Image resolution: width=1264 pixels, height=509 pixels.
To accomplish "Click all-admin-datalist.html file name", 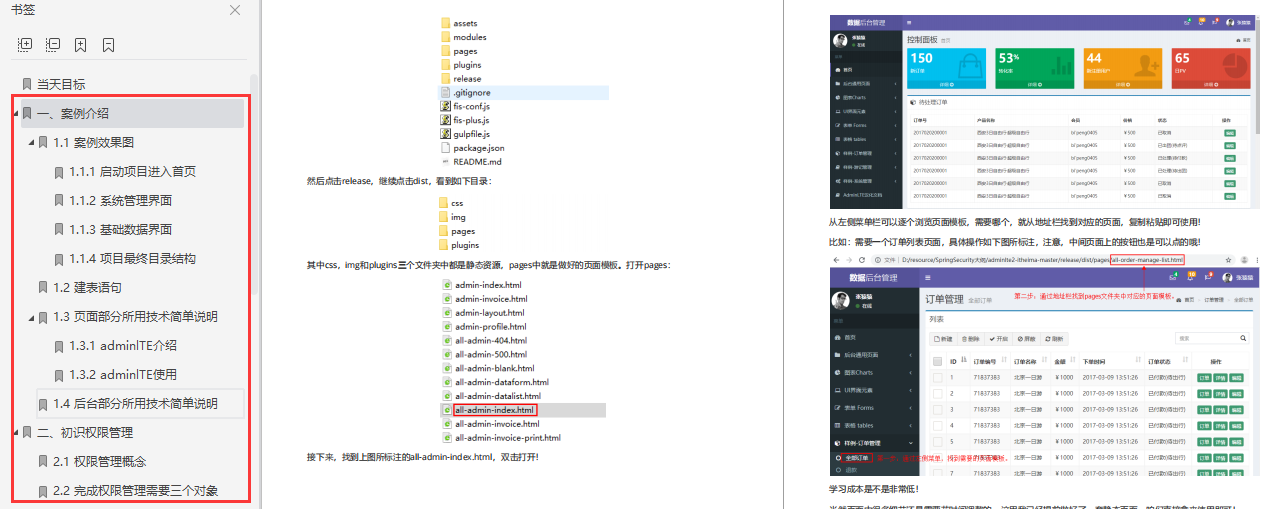I will pos(498,396).
